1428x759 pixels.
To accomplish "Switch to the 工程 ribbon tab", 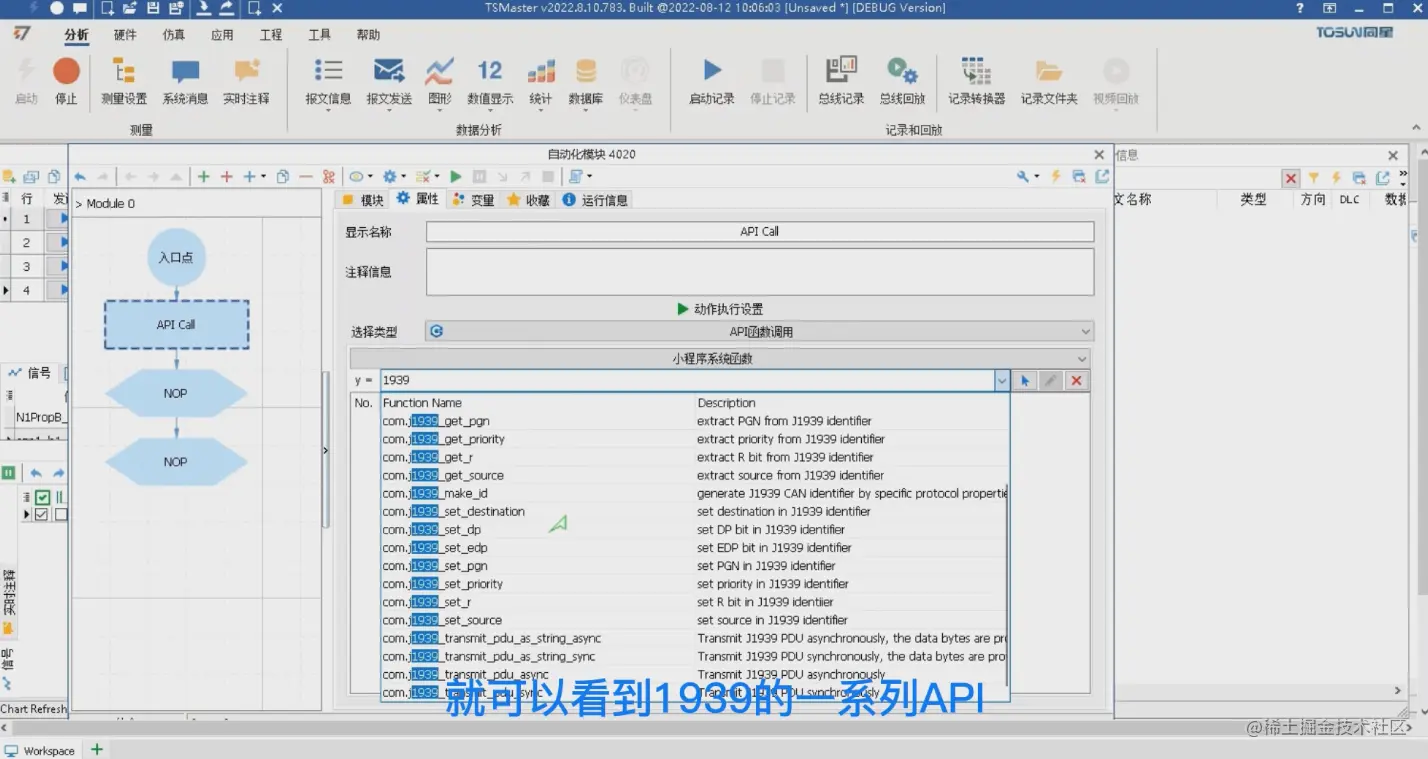I will 271,35.
